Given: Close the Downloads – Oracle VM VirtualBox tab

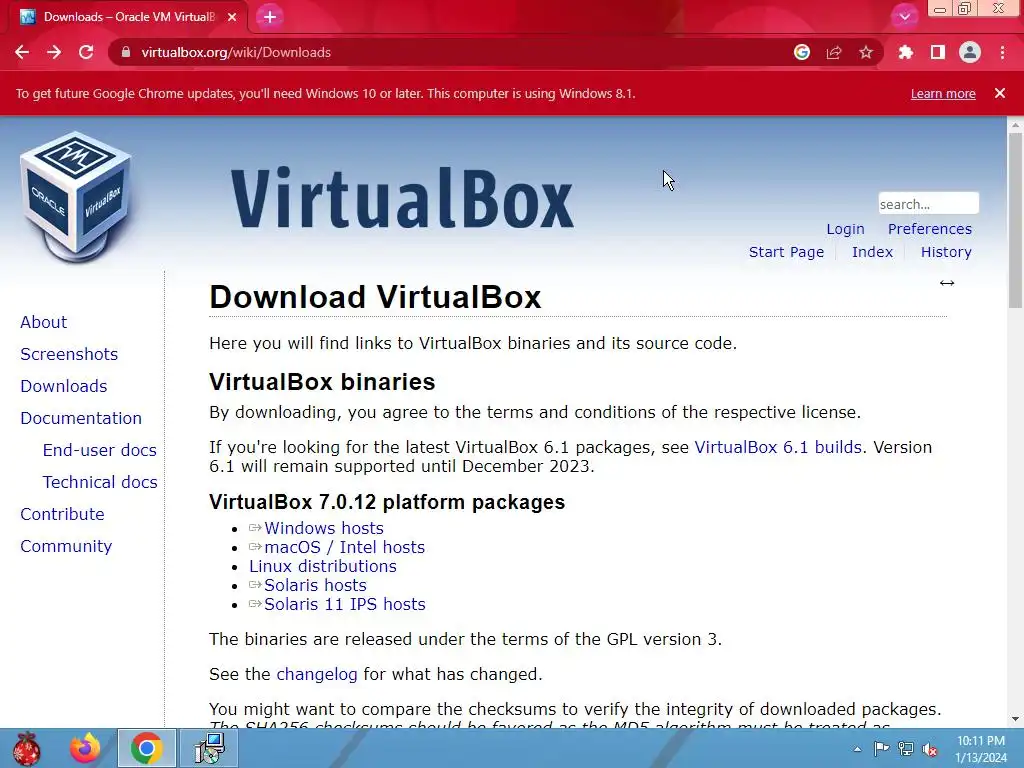Looking at the screenshot, I should tap(232, 17).
